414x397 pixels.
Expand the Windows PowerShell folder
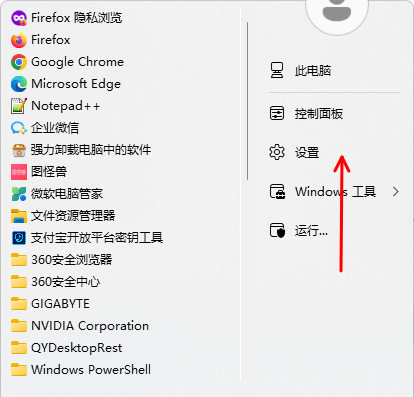[81, 370]
